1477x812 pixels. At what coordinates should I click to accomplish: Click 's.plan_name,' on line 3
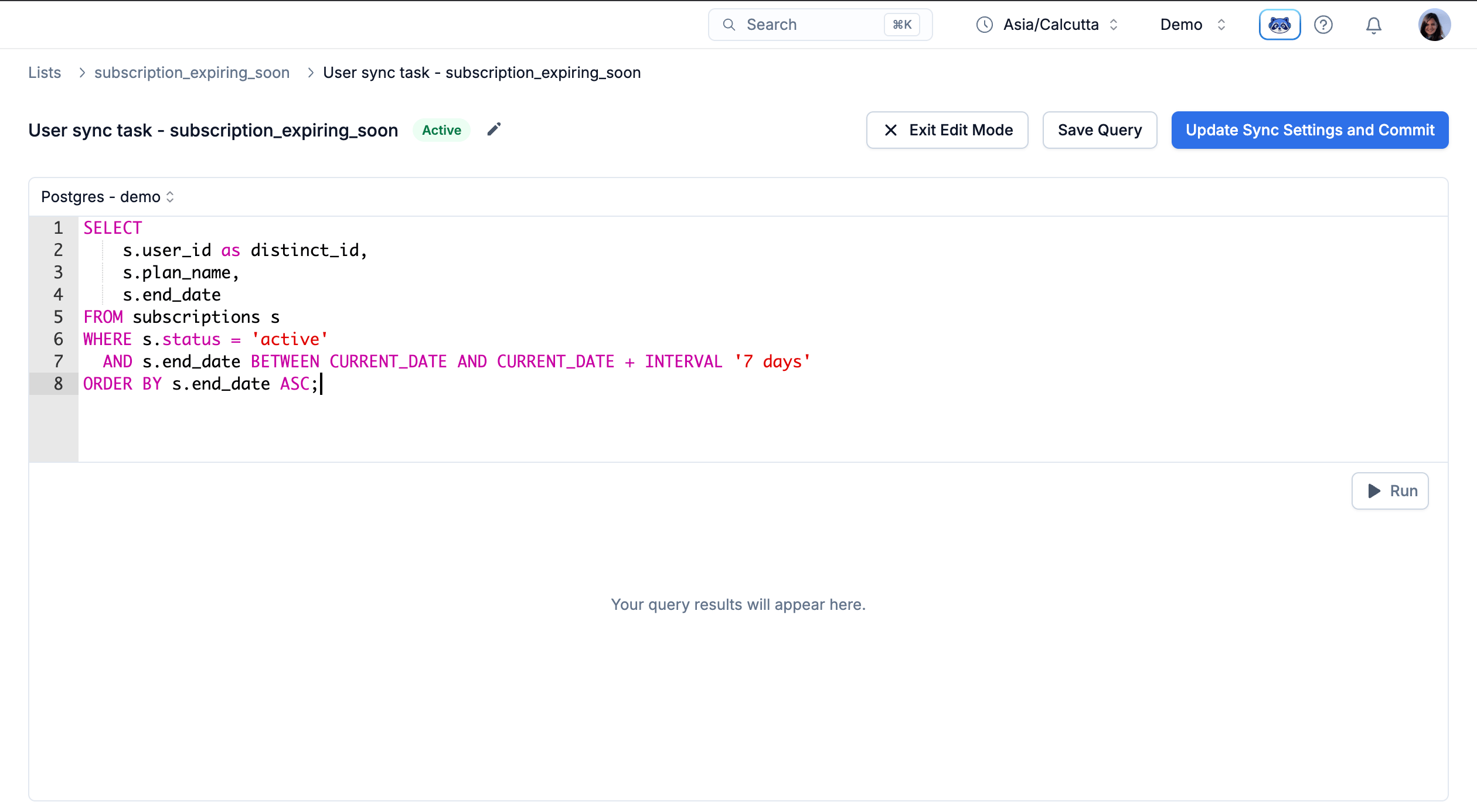coord(181,272)
